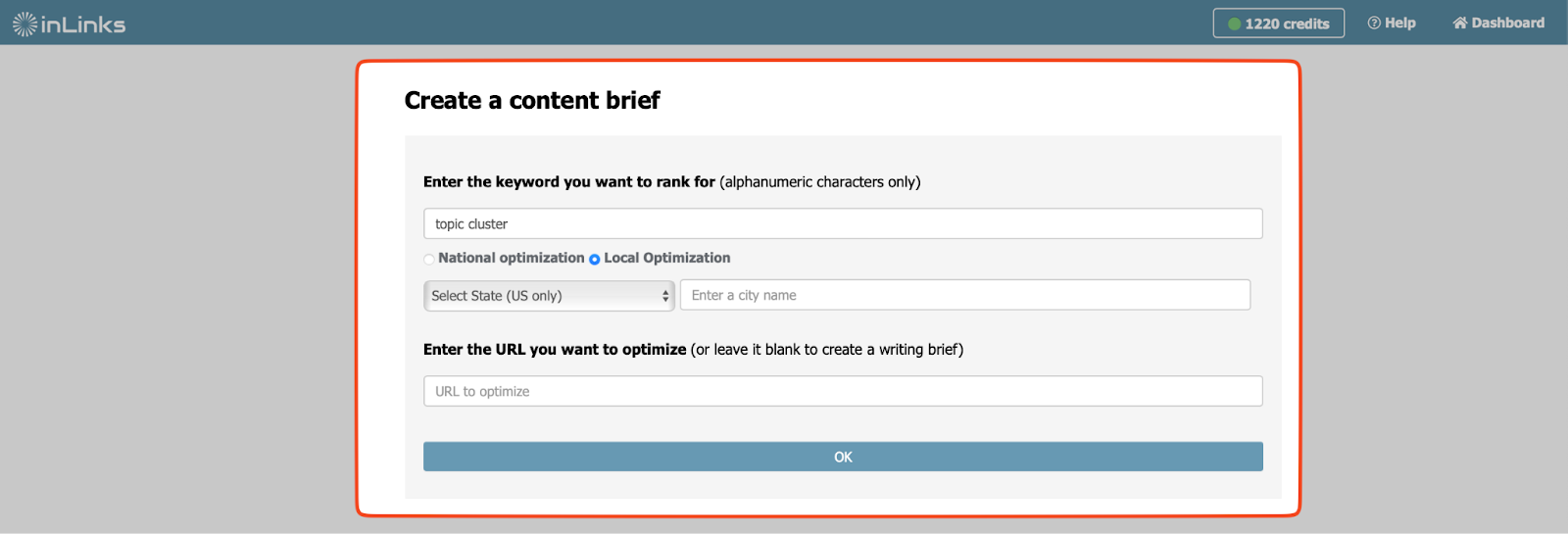Click the "National optimization" label text
The width and height of the screenshot is (1568, 534).
click(x=512, y=258)
